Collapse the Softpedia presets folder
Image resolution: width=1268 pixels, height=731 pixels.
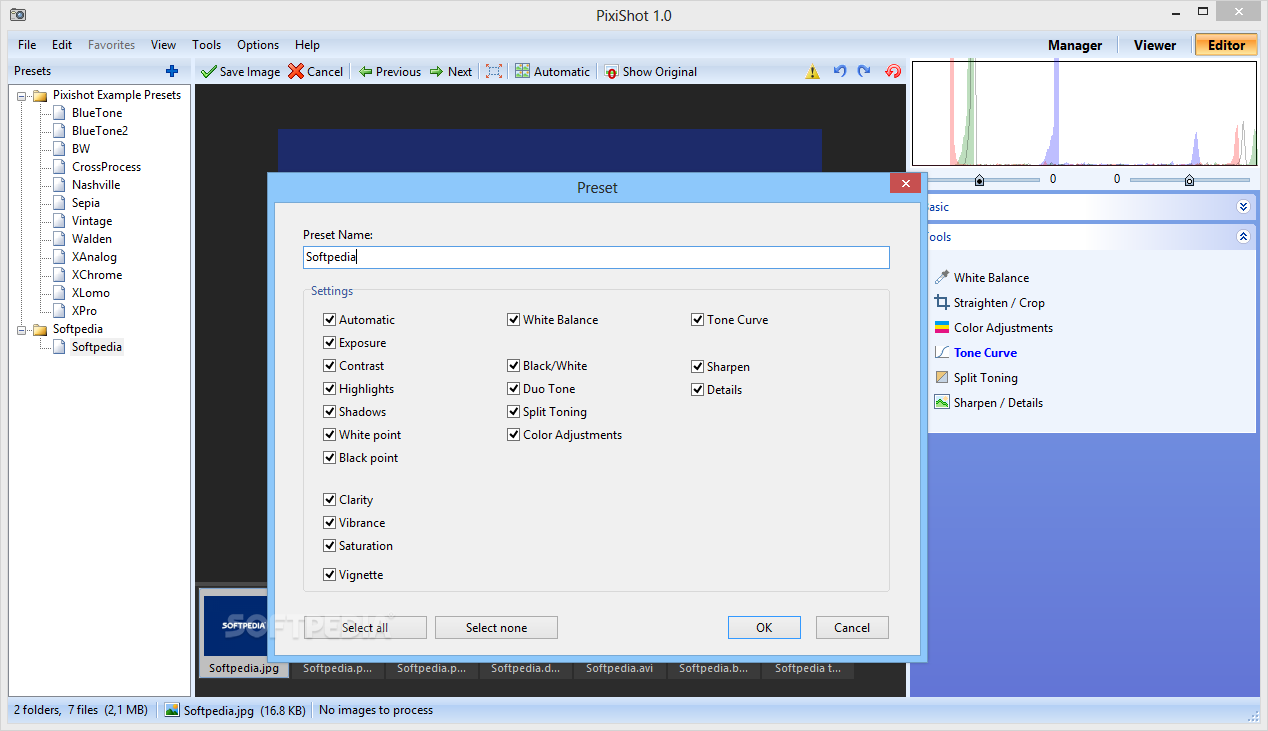[x=21, y=329]
